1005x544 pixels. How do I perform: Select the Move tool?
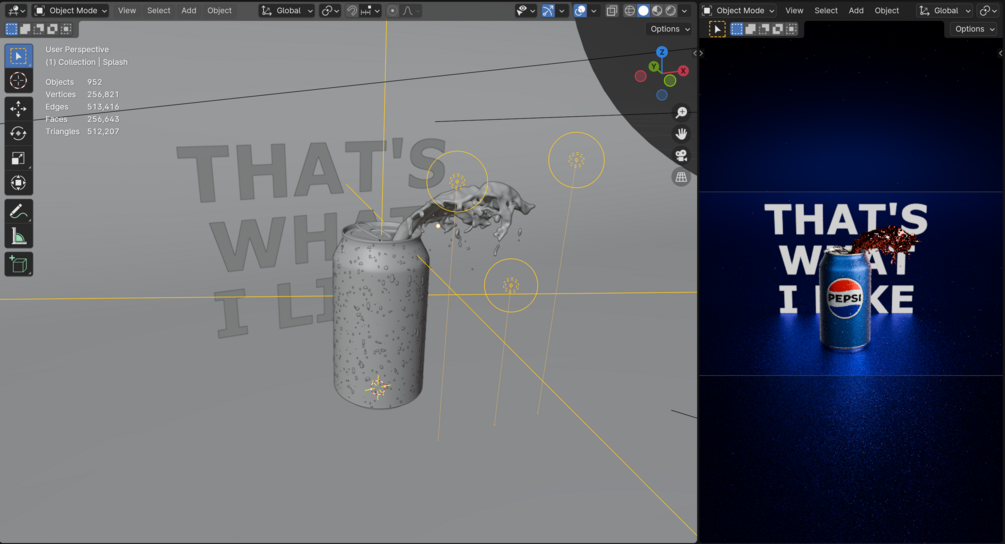(19, 109)
